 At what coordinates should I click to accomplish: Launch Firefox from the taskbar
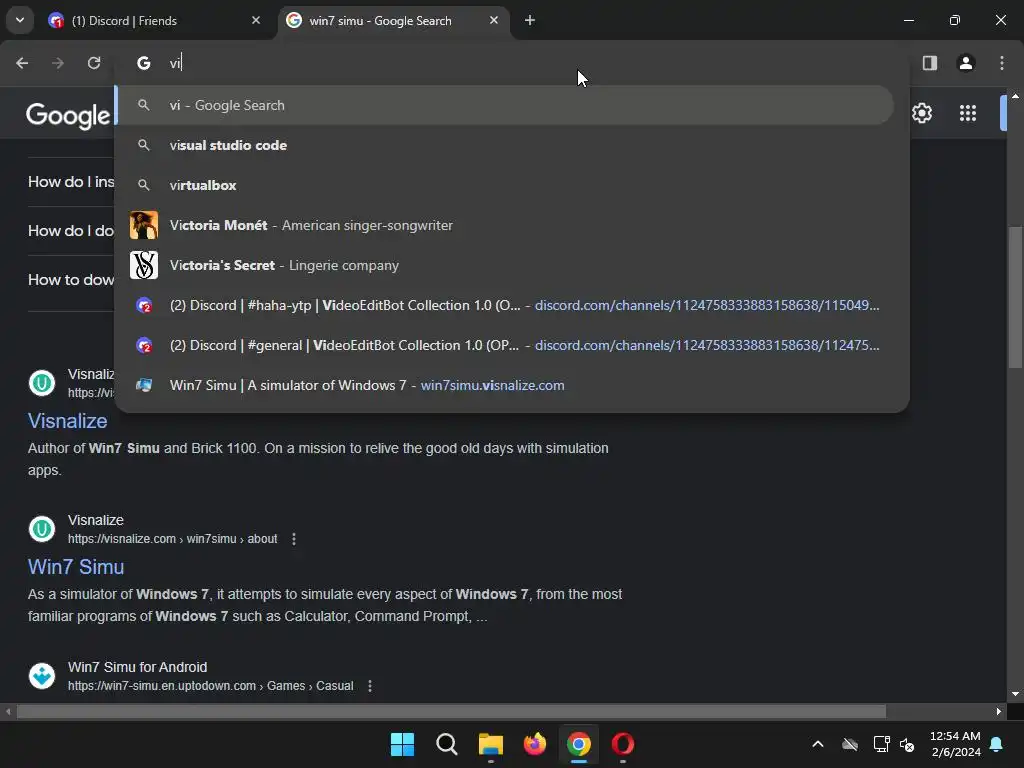535,744
